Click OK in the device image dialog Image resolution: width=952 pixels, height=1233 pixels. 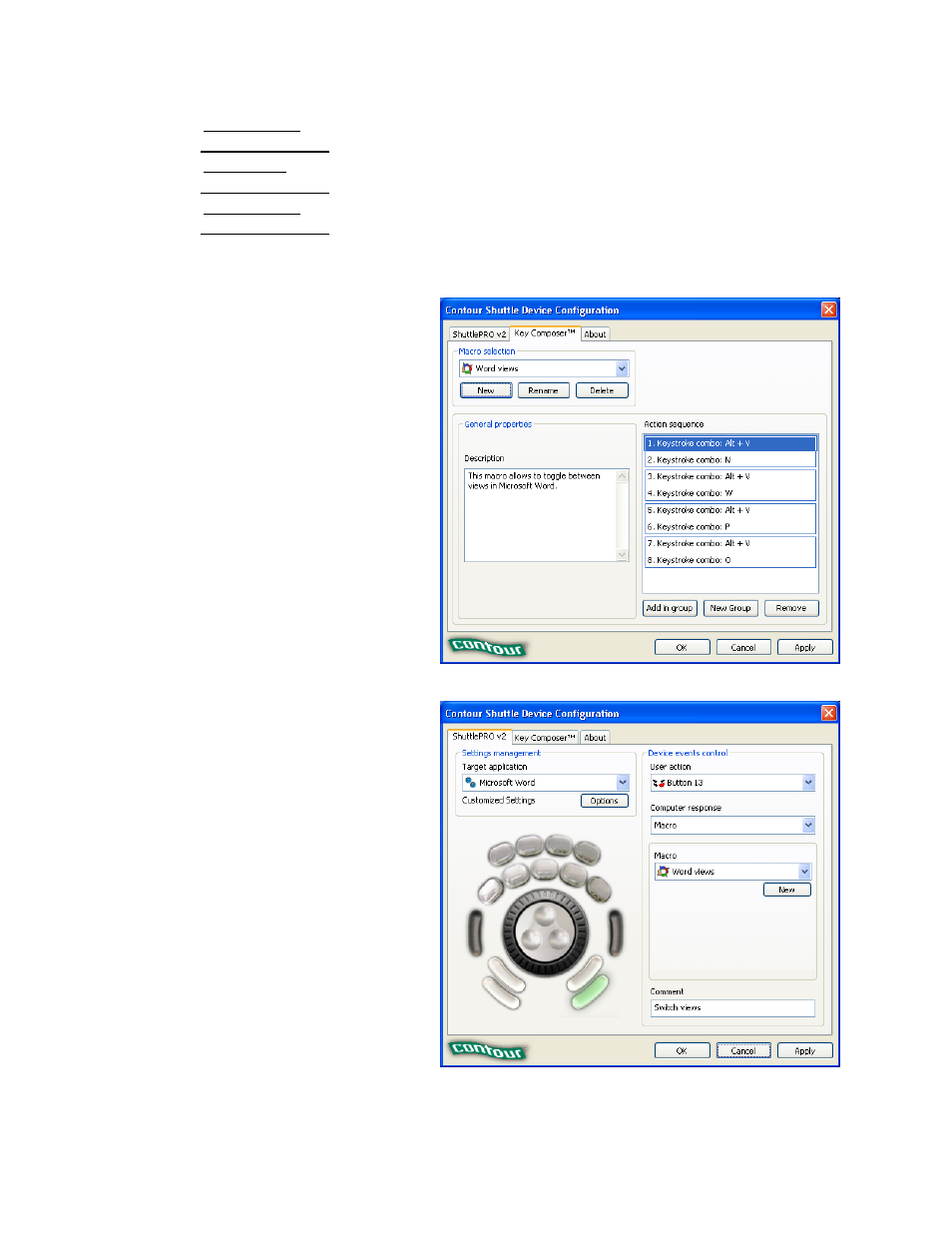point(682,1050)
